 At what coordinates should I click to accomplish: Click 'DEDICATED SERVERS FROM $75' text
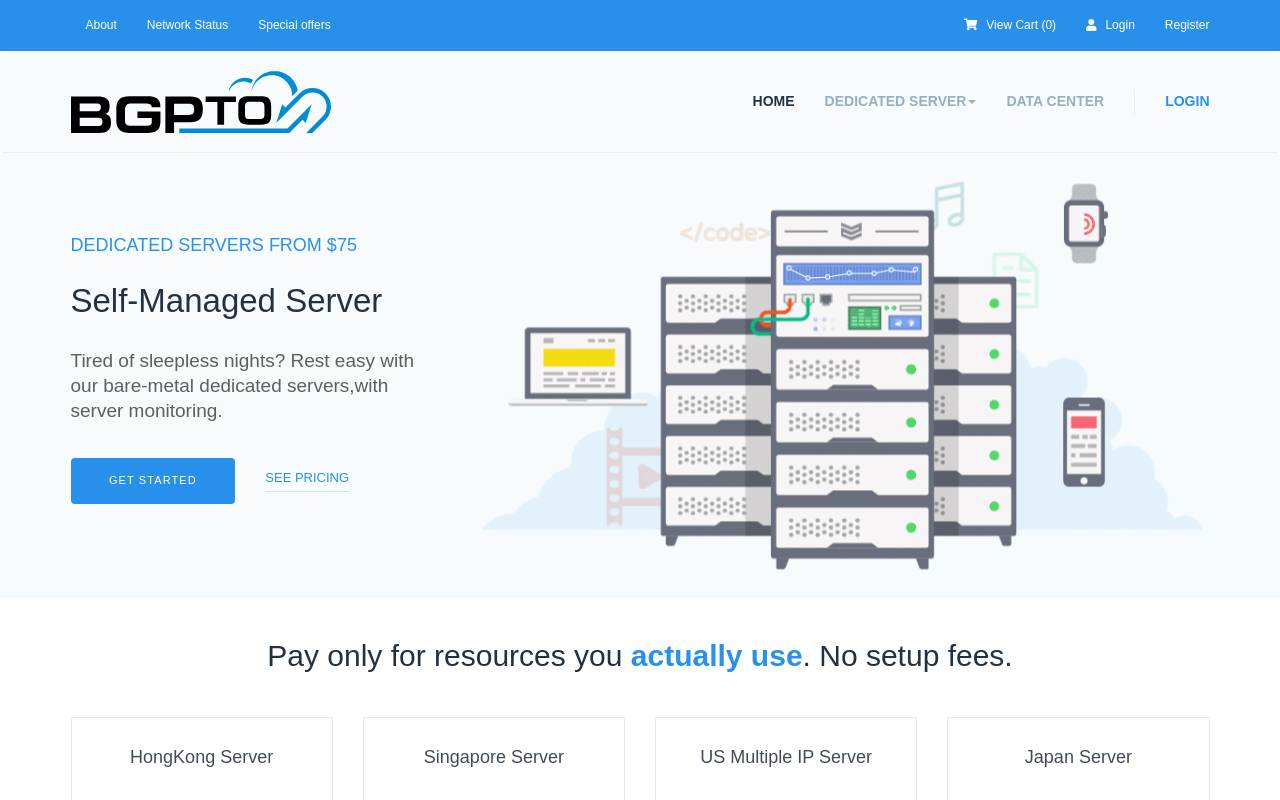click(x=214, y=245)
